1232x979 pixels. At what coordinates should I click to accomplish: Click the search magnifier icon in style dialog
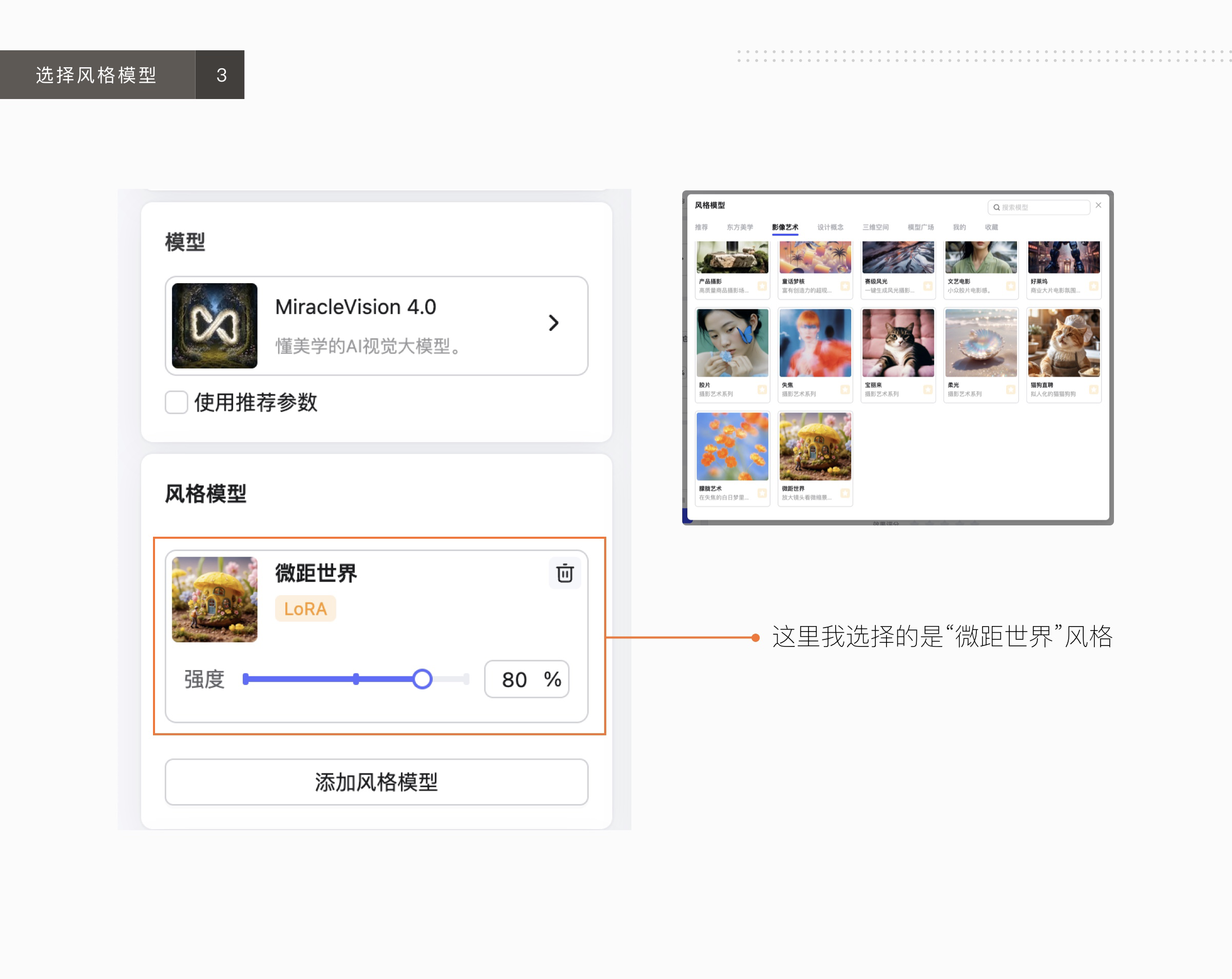(x=996, y=207)
